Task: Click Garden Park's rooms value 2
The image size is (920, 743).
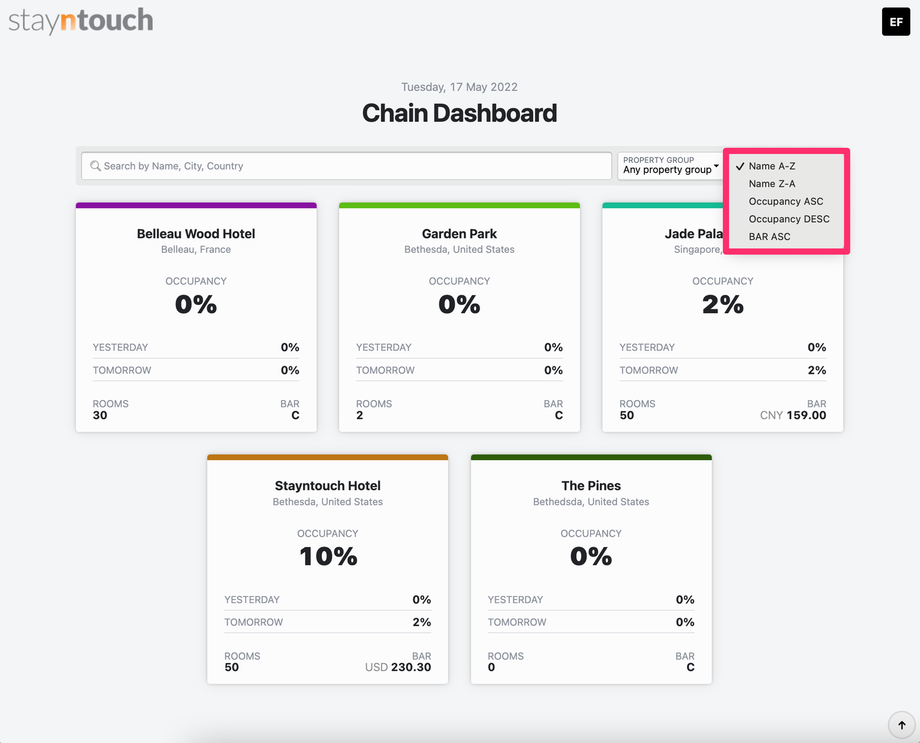Action: pyautogui.click(x=360, y=416)
